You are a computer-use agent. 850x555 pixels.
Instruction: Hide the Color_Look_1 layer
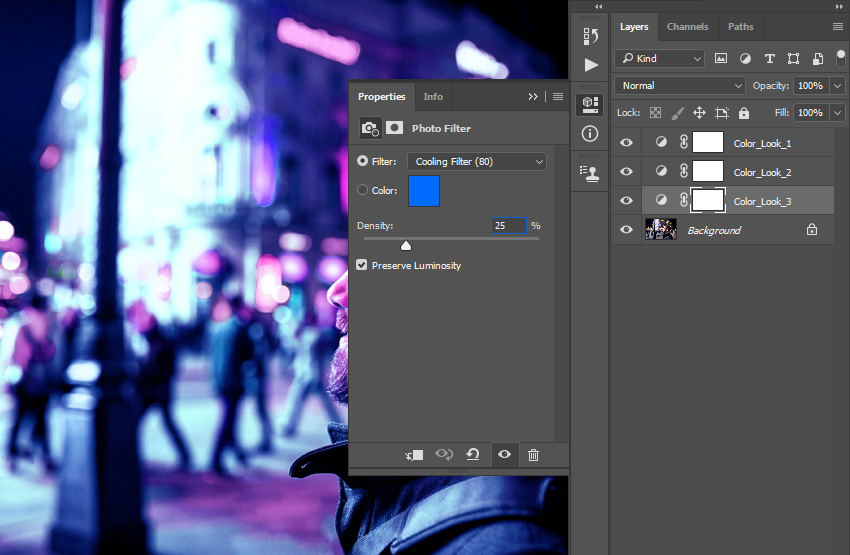[x=627, y=143]
